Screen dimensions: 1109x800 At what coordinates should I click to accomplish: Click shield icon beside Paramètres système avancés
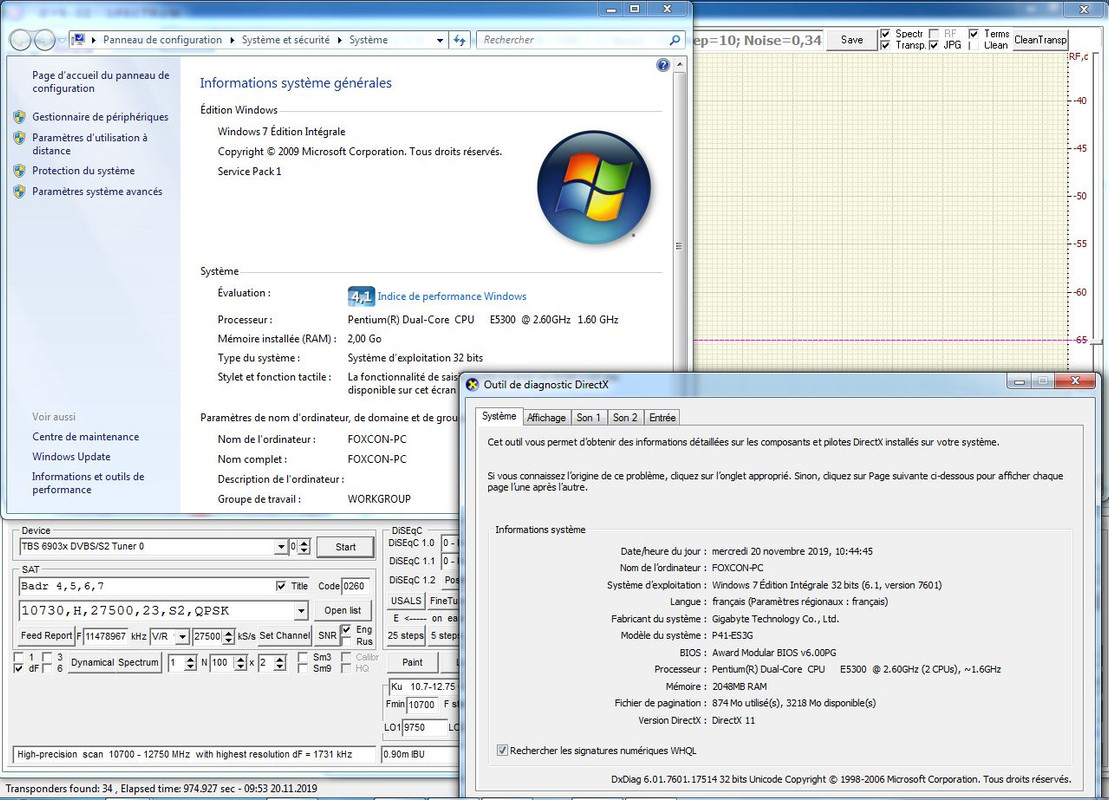[x=20, y=192]
